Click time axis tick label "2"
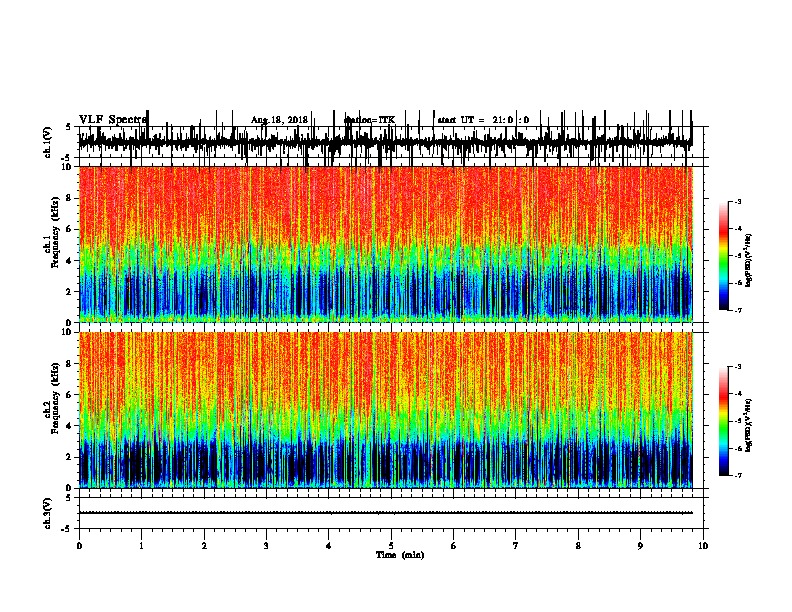 204,546
